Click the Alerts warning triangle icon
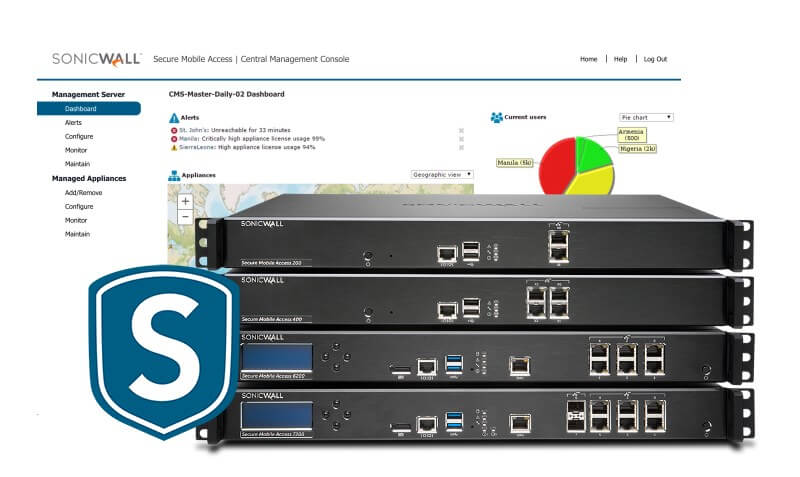 point(173,117)
